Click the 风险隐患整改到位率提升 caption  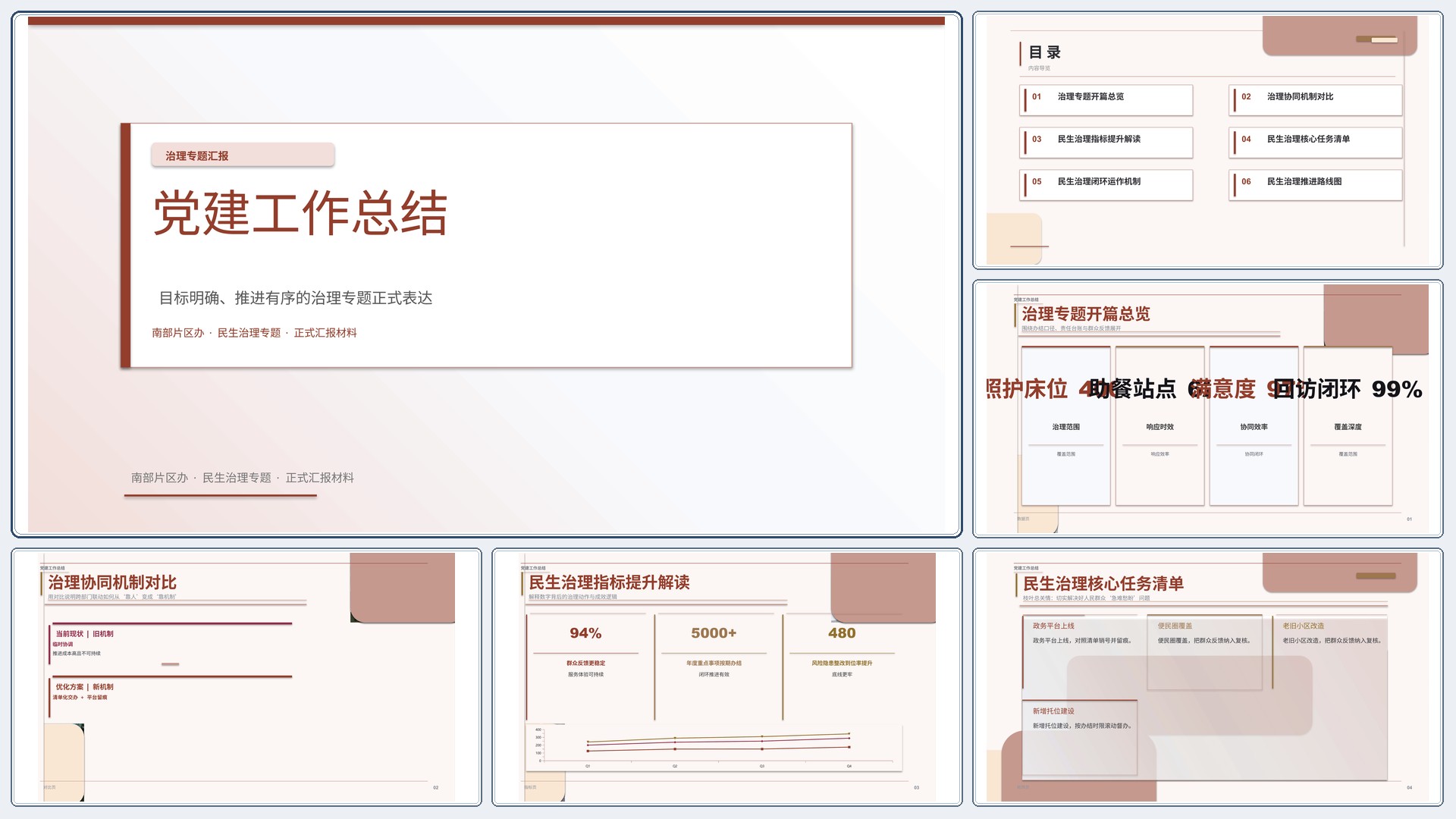(842, 663)
